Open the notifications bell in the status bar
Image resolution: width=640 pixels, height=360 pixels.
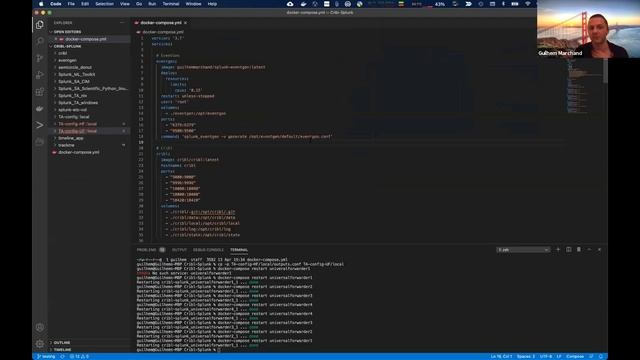[x=600, y=356]
